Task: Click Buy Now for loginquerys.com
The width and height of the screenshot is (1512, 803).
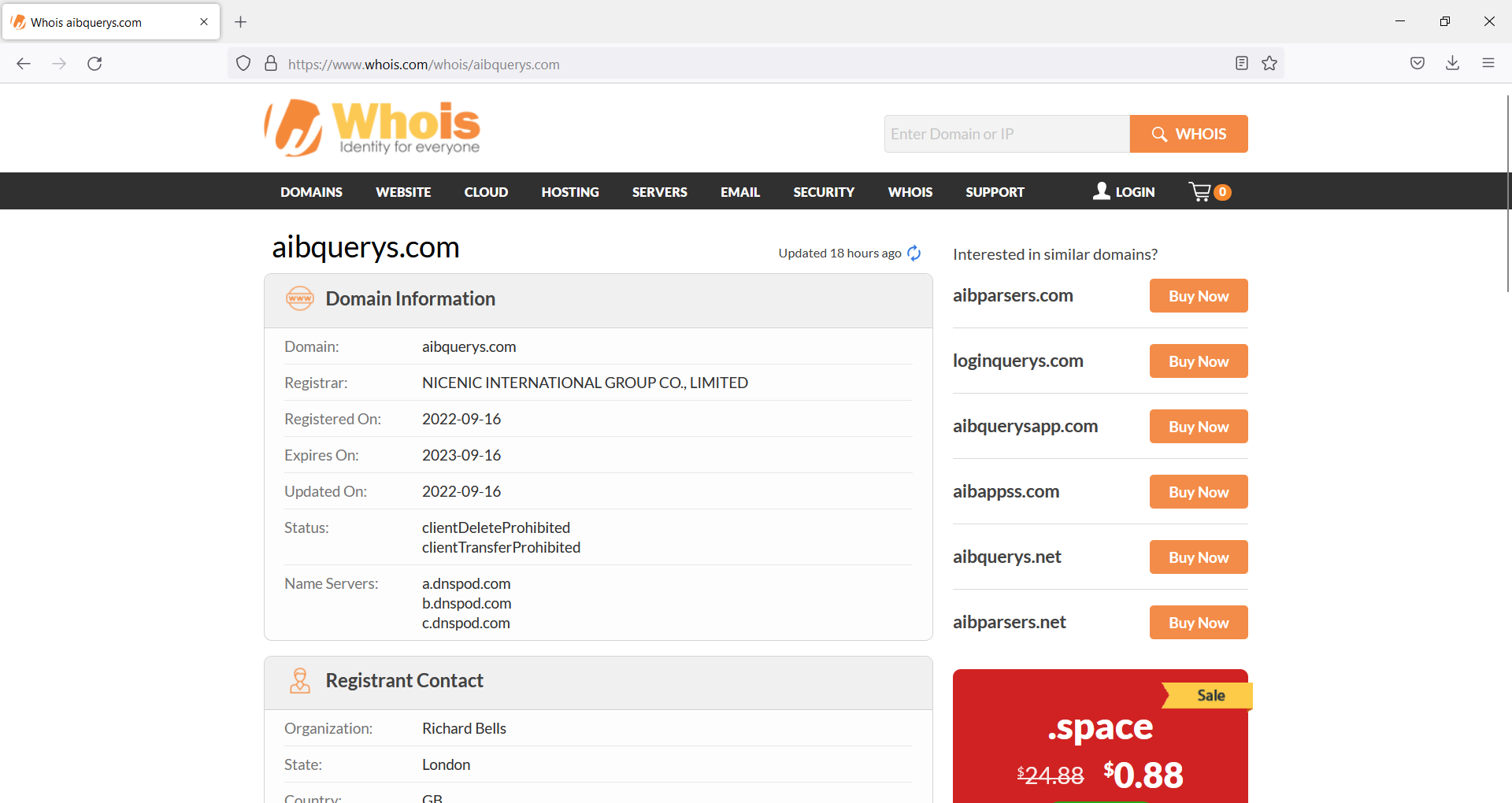Action: click(x=1199, y=361)
